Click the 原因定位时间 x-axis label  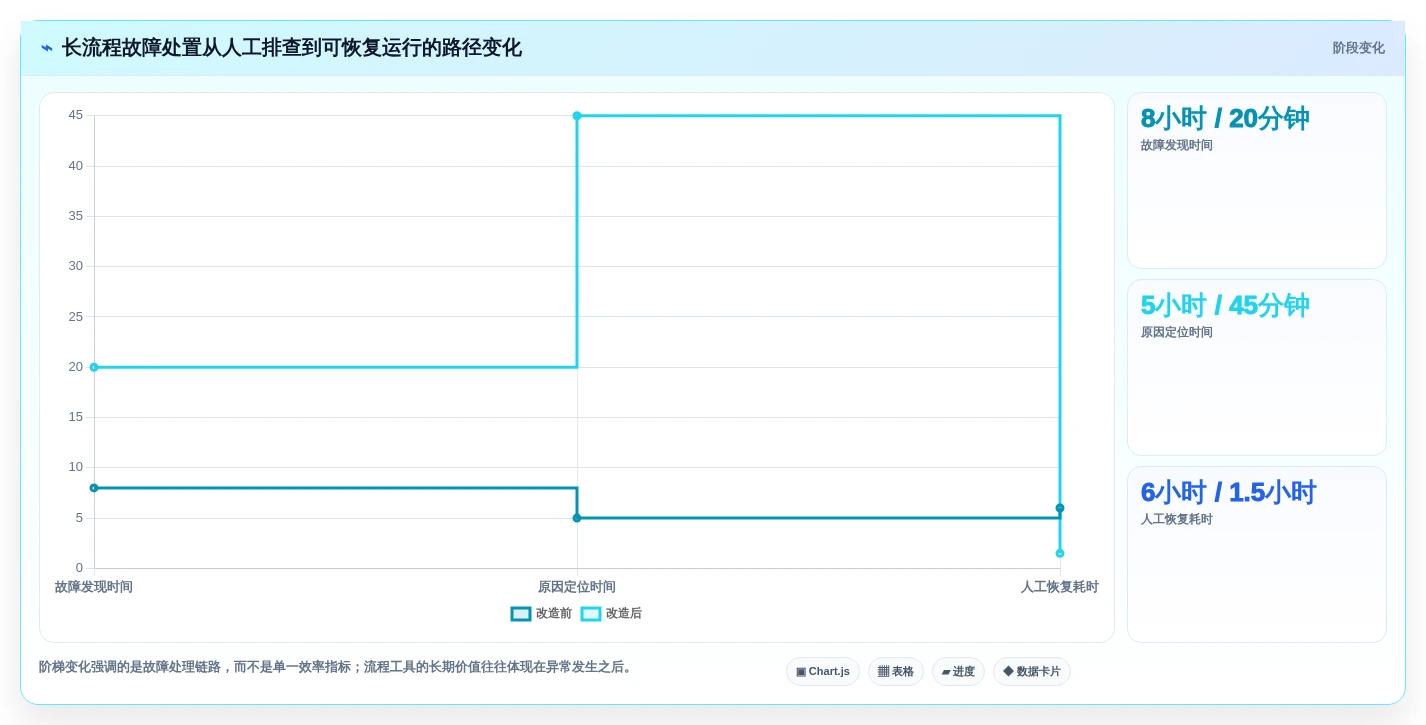point(577,587)
